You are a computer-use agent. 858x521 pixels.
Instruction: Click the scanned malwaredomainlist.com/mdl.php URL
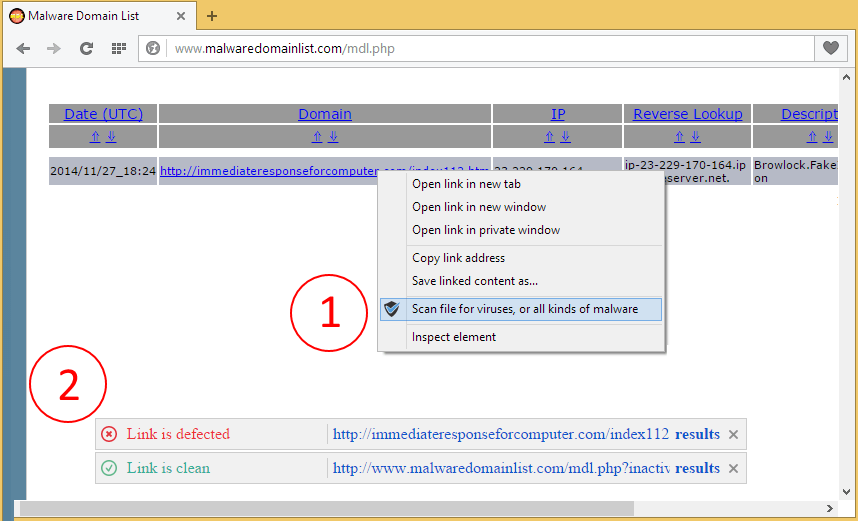tap(501, 468)
